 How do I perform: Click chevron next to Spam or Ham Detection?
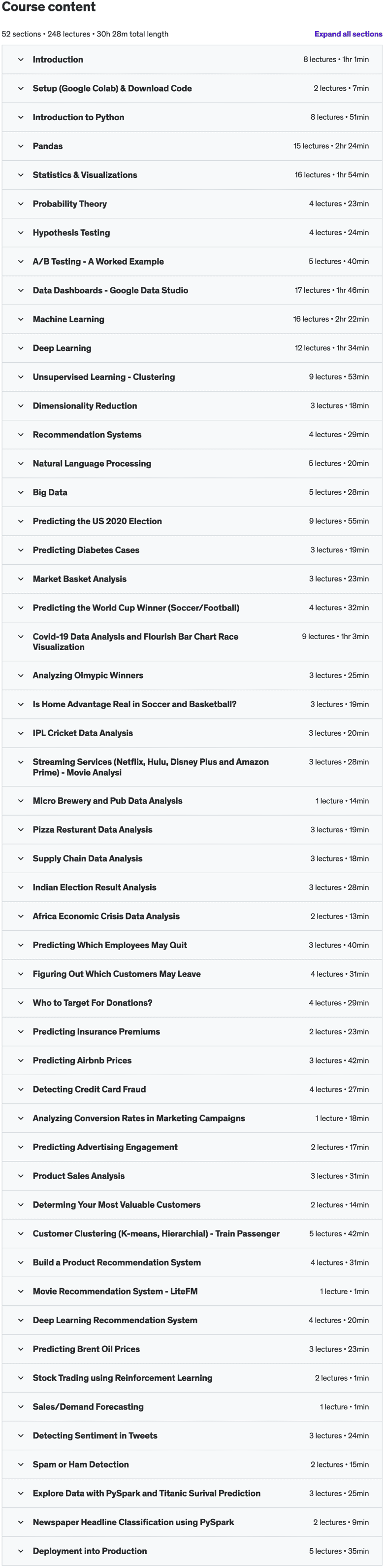click(x=21, y=1464)
